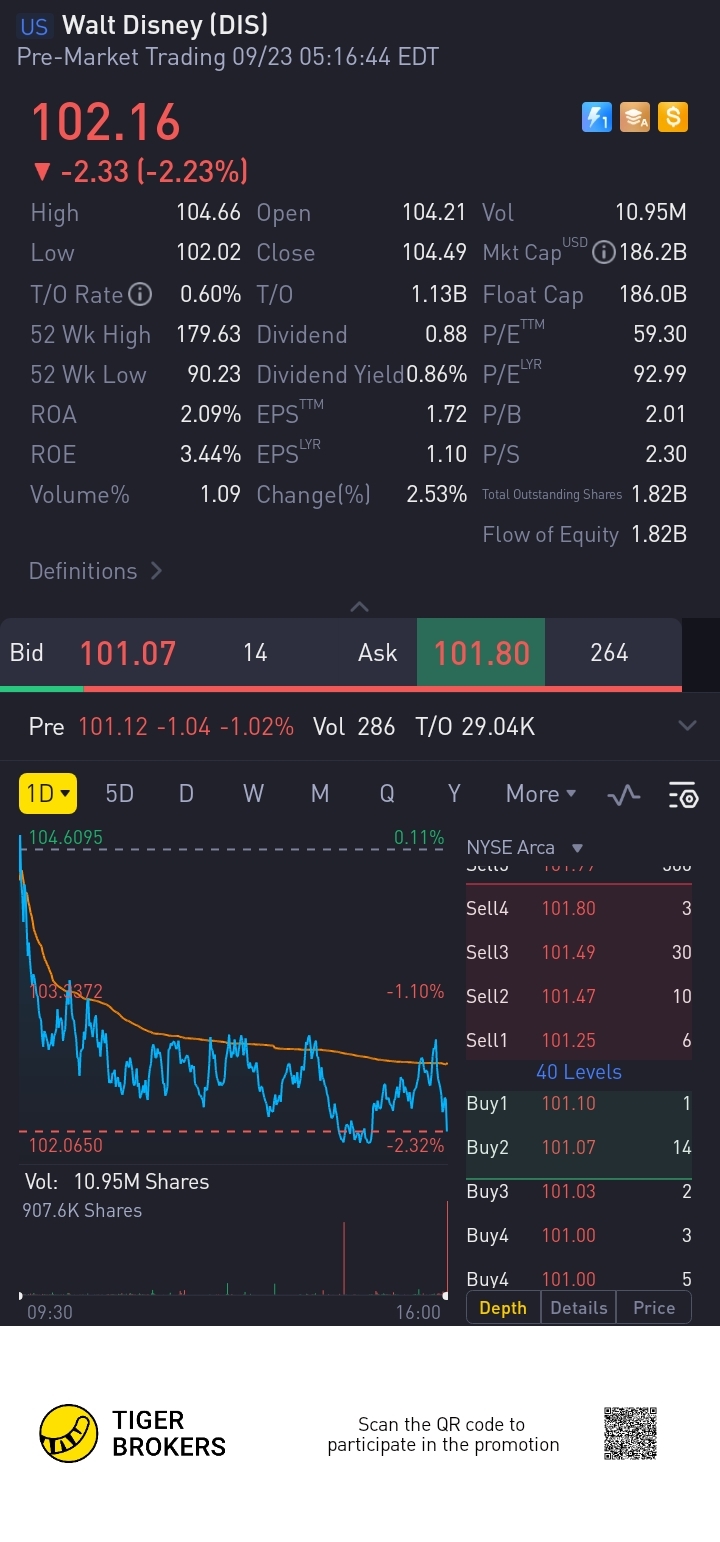Screen dimensions: 720x1542
Task: Tap the Buy1 101.10 order row
Action: pyautogui.click(x=579, y=1103)
